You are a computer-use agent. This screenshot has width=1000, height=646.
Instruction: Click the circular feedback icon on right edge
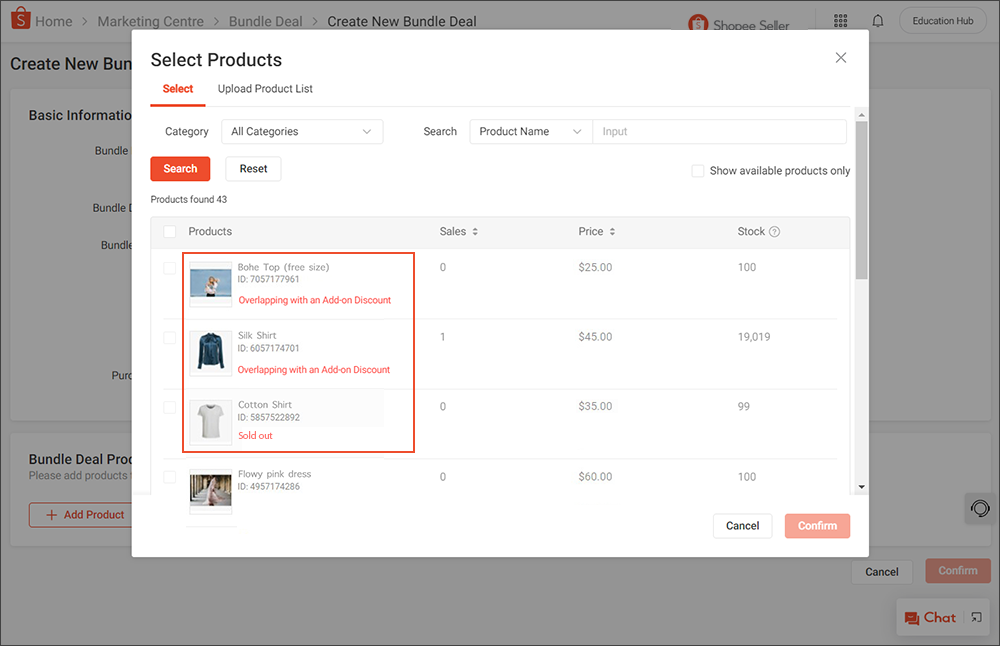click(x=978, y=508)
